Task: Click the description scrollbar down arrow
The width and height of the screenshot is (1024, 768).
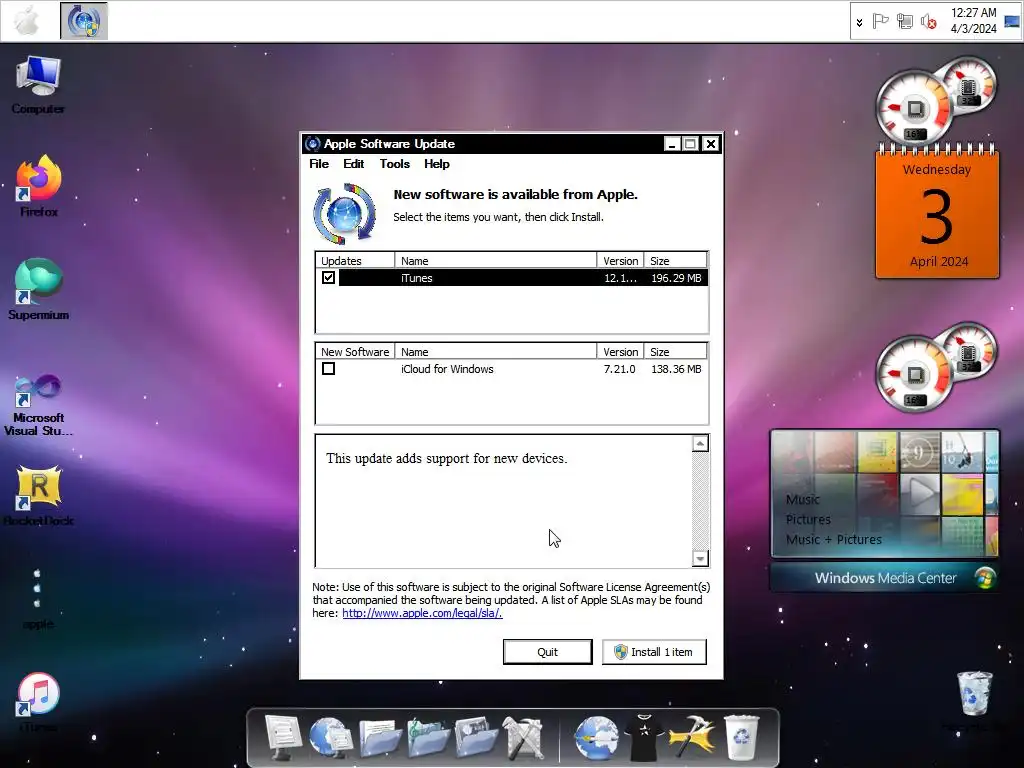Action: [700, 558]
